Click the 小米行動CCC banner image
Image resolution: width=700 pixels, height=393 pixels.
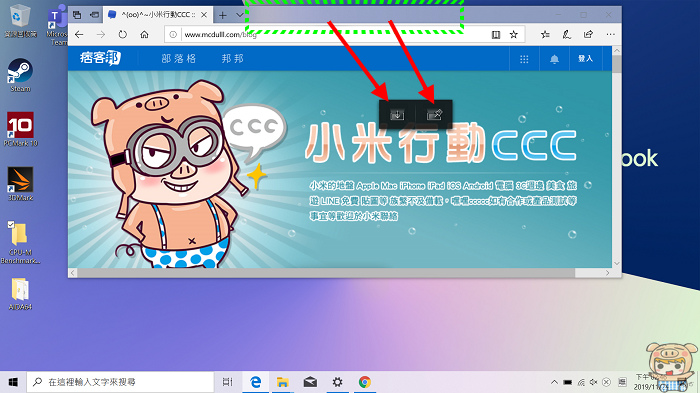tap(340, 170)
